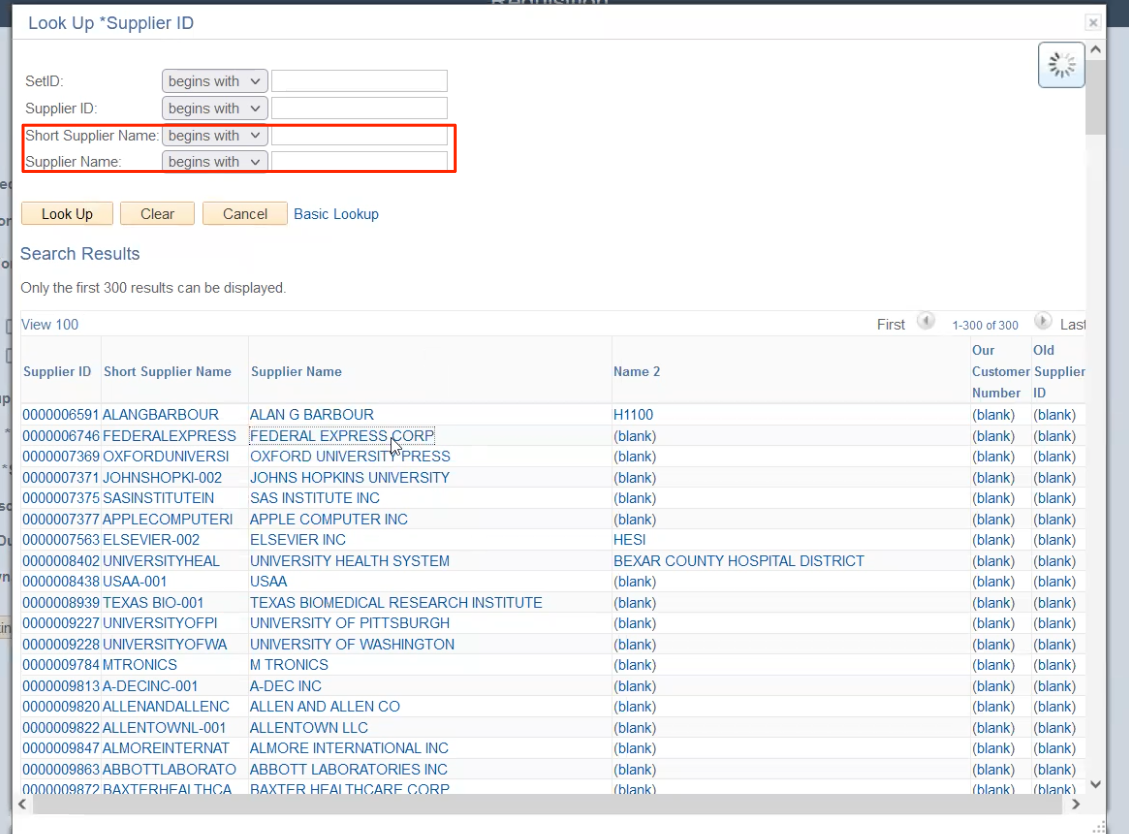
Task: Sort by Supplier Name column header
Action: click(297, 372)
